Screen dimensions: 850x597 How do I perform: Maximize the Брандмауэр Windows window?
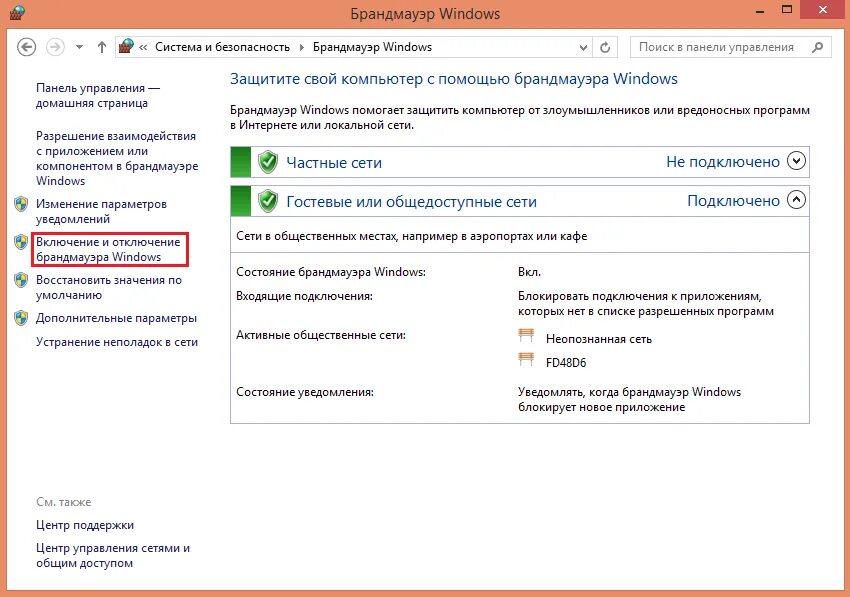point(787,10)
